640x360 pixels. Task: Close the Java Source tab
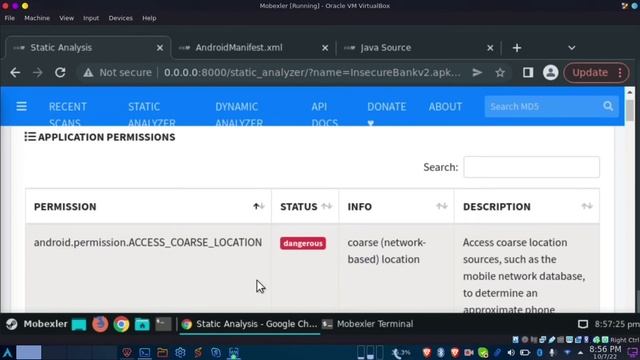pyautogui.click(x=490, y=48)
